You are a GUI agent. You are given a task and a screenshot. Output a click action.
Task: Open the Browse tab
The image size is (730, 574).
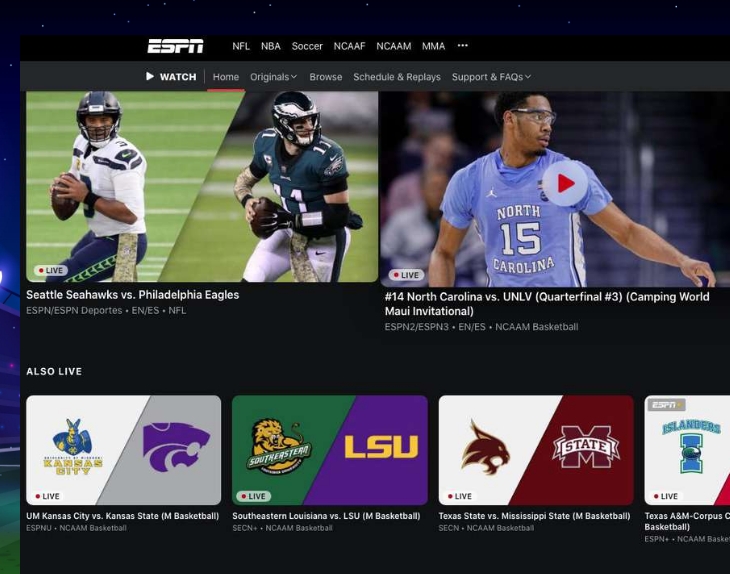(x=326, y=77)
